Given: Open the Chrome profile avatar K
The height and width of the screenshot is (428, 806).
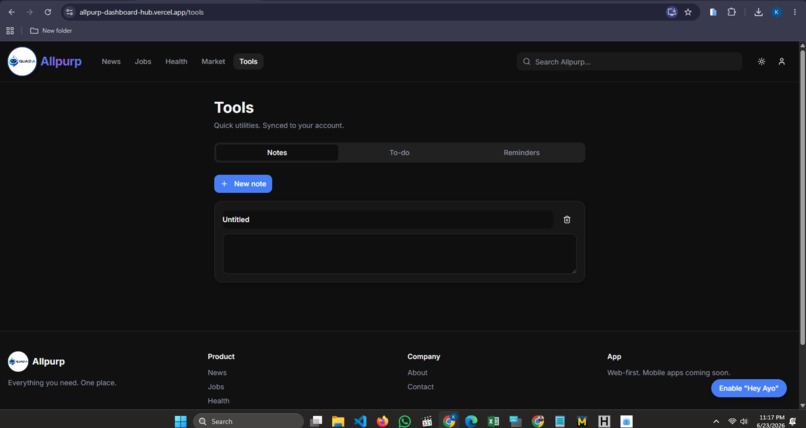Looking at the screenshot, I should (777, 12).
